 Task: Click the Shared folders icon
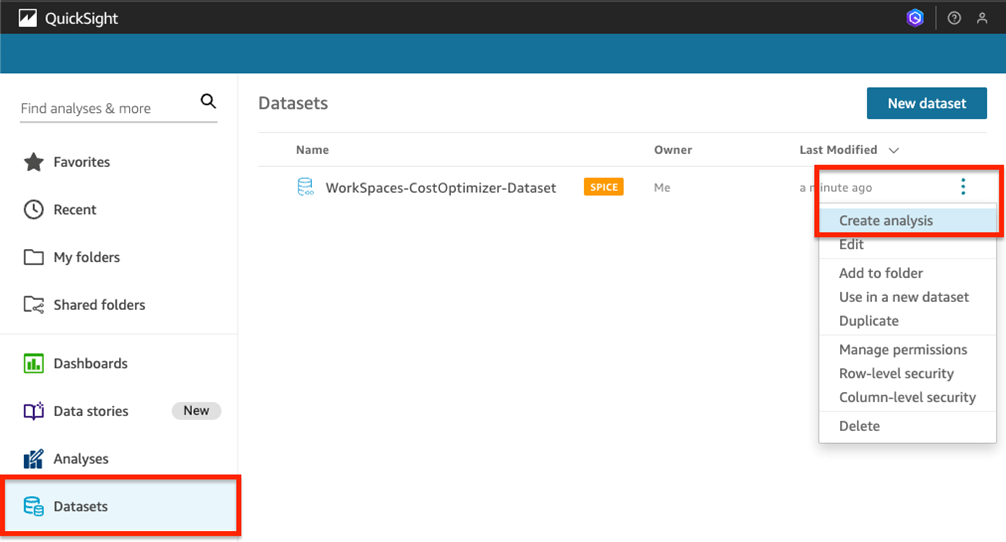pyautogui.click(x=33, y=305)
